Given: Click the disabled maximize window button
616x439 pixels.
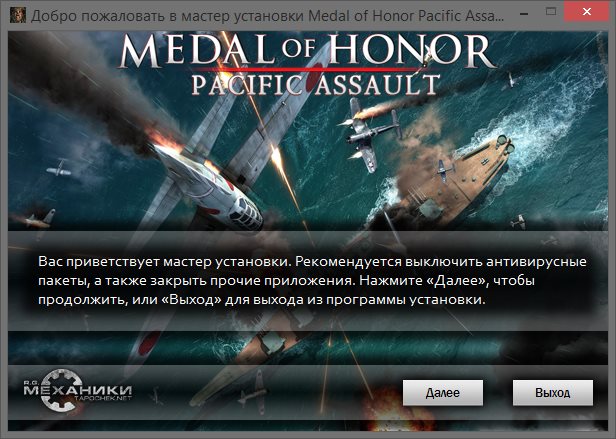Looking at the screenshot, I should tap(551, 12).
